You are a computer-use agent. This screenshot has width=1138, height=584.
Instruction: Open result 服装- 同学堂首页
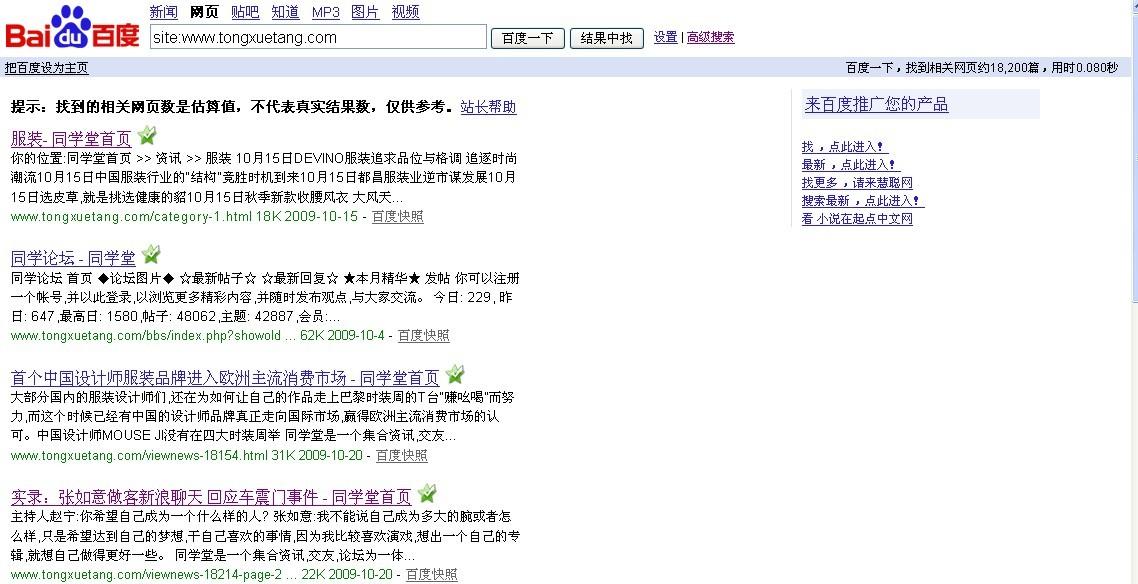click(71, 139)
